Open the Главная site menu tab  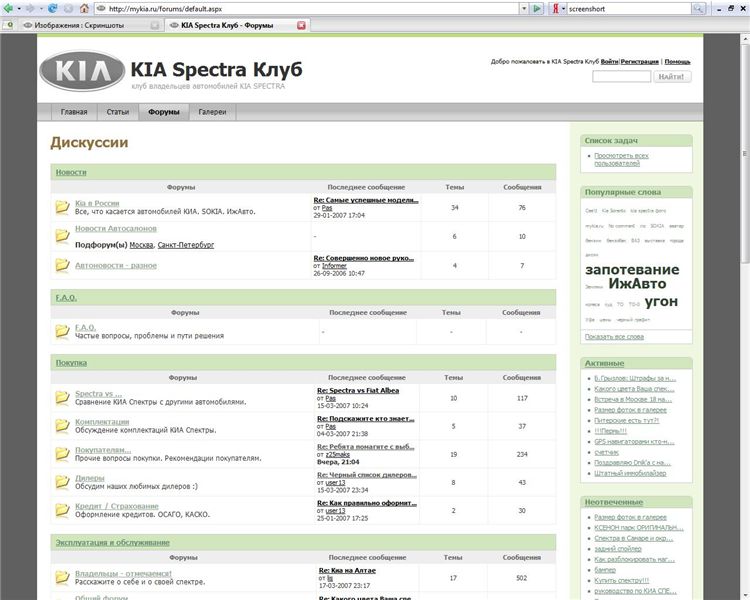tap(74, 112)
